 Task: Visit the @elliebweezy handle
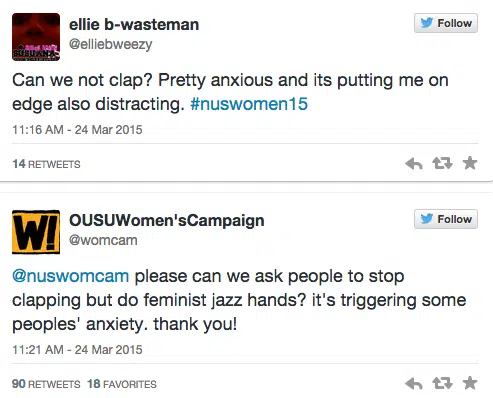pyautogui.click(x=110, y=44)
